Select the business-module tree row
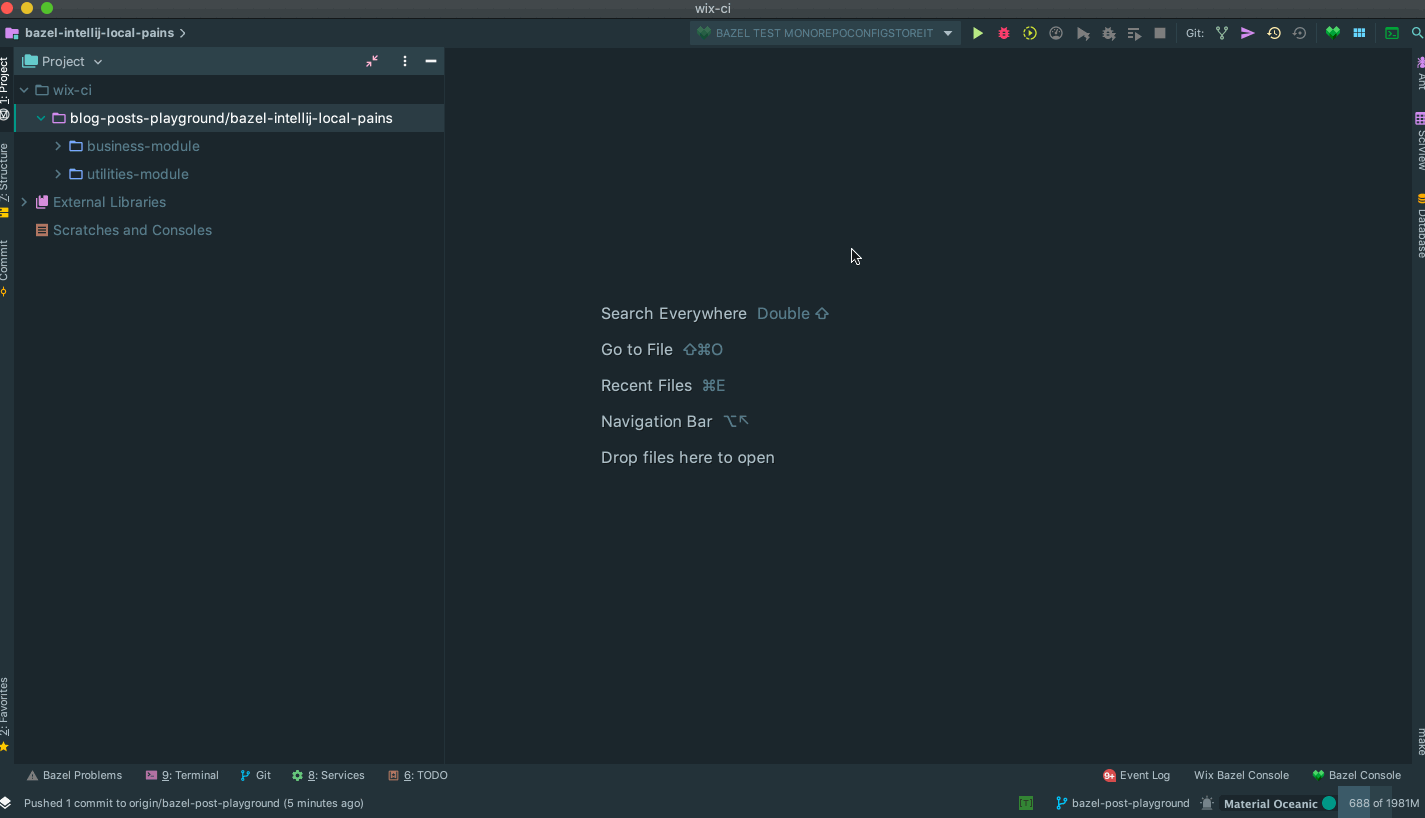Image resolution: width=1425 pixels, height=818 pixels. click(x=229, y=146)
